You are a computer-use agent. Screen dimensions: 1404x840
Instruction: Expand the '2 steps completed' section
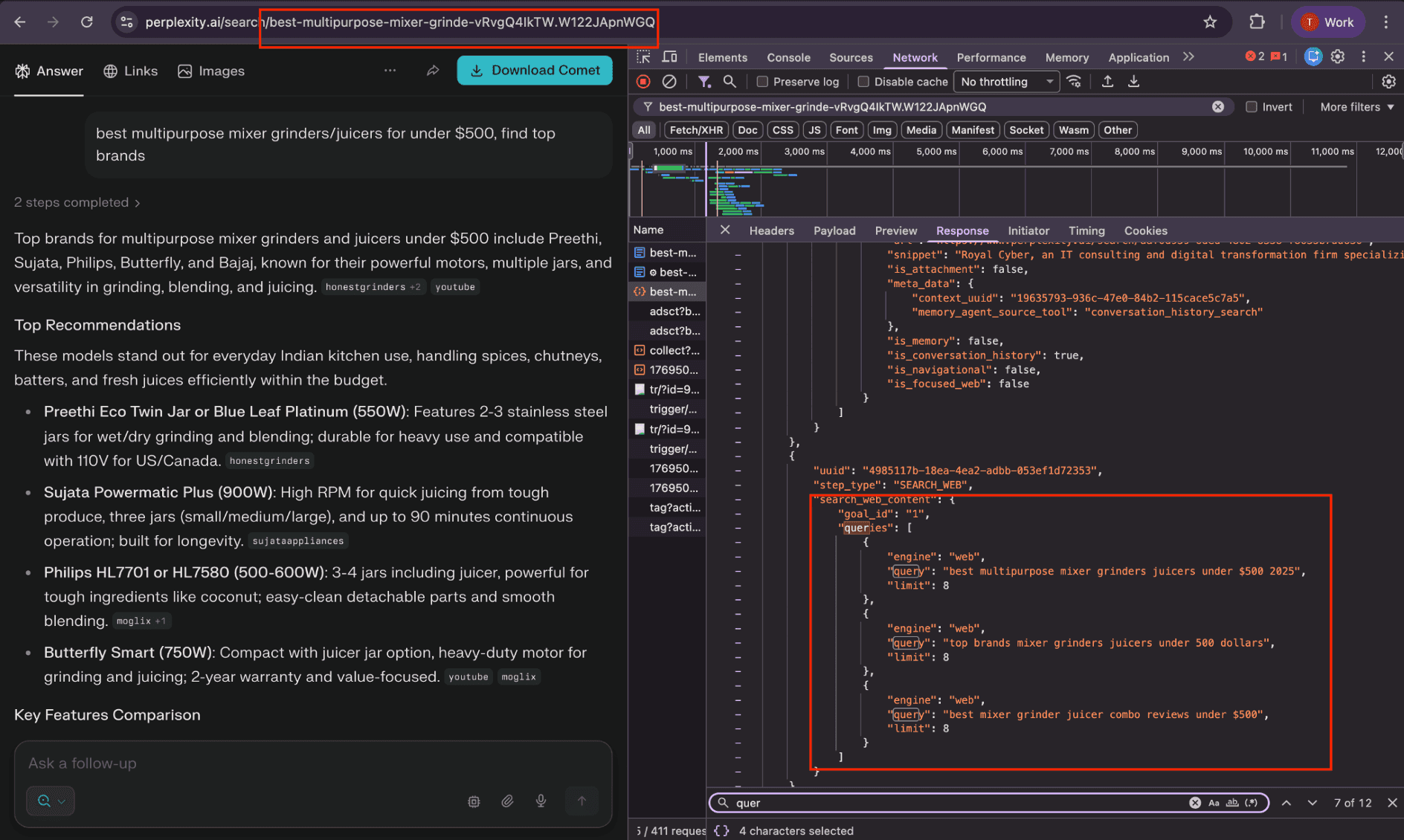point(77,202)
